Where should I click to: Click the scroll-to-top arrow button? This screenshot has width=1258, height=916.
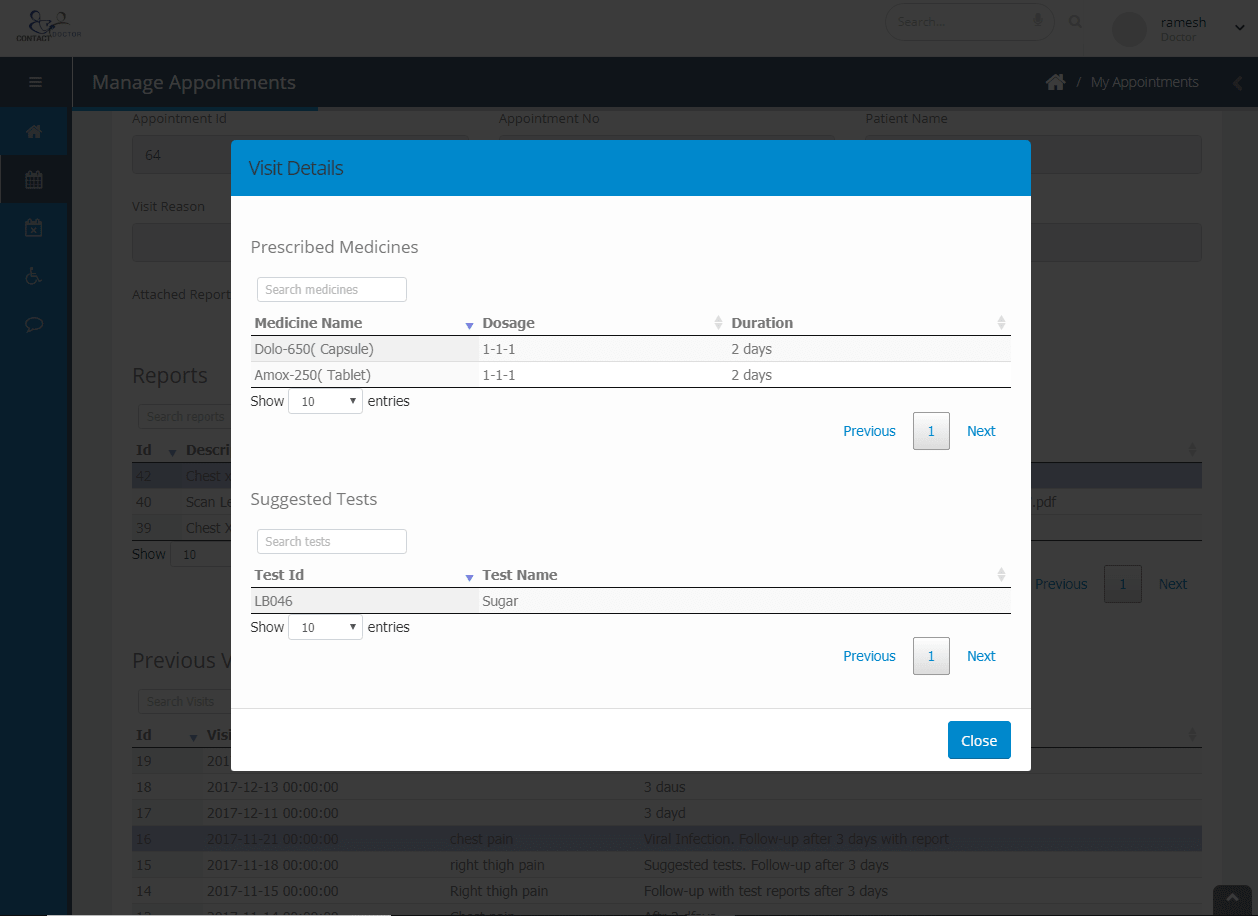pos(1232,900)
